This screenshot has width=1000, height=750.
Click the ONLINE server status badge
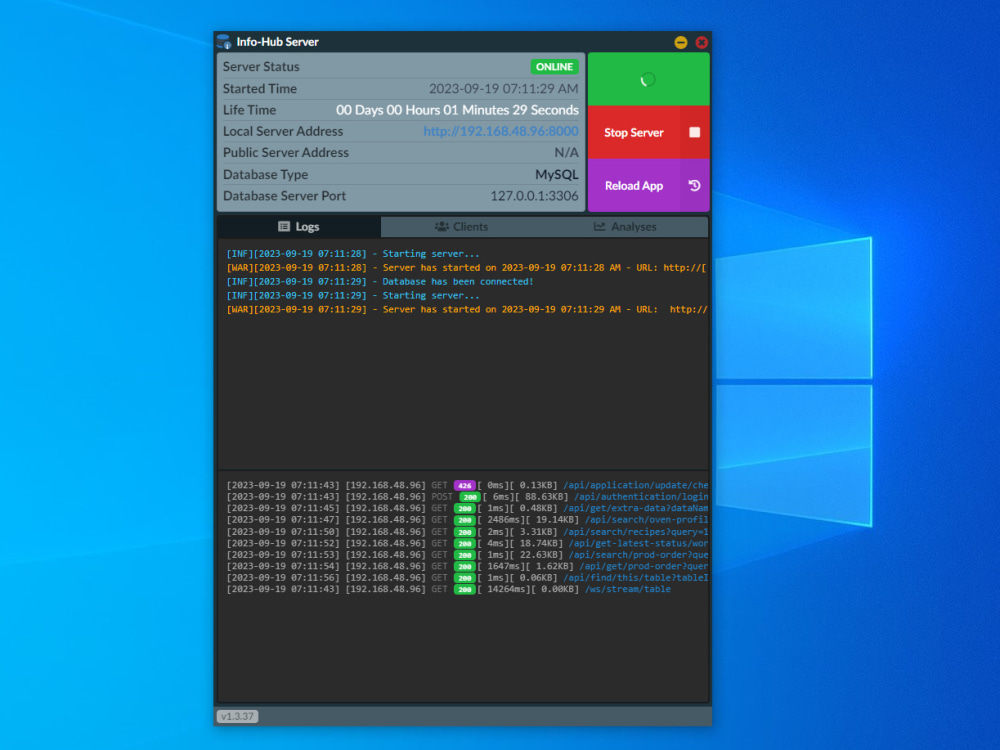pyautogui.click(x=554, y=66)
